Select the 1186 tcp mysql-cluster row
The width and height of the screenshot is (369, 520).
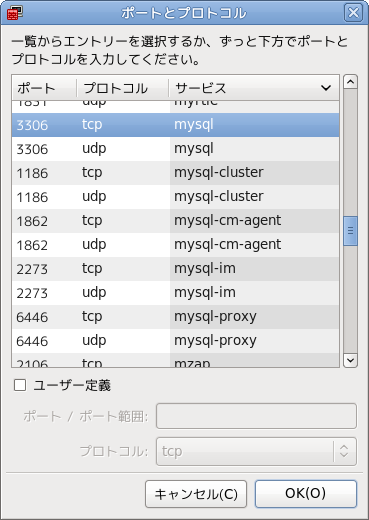click(x=175, y=173)
